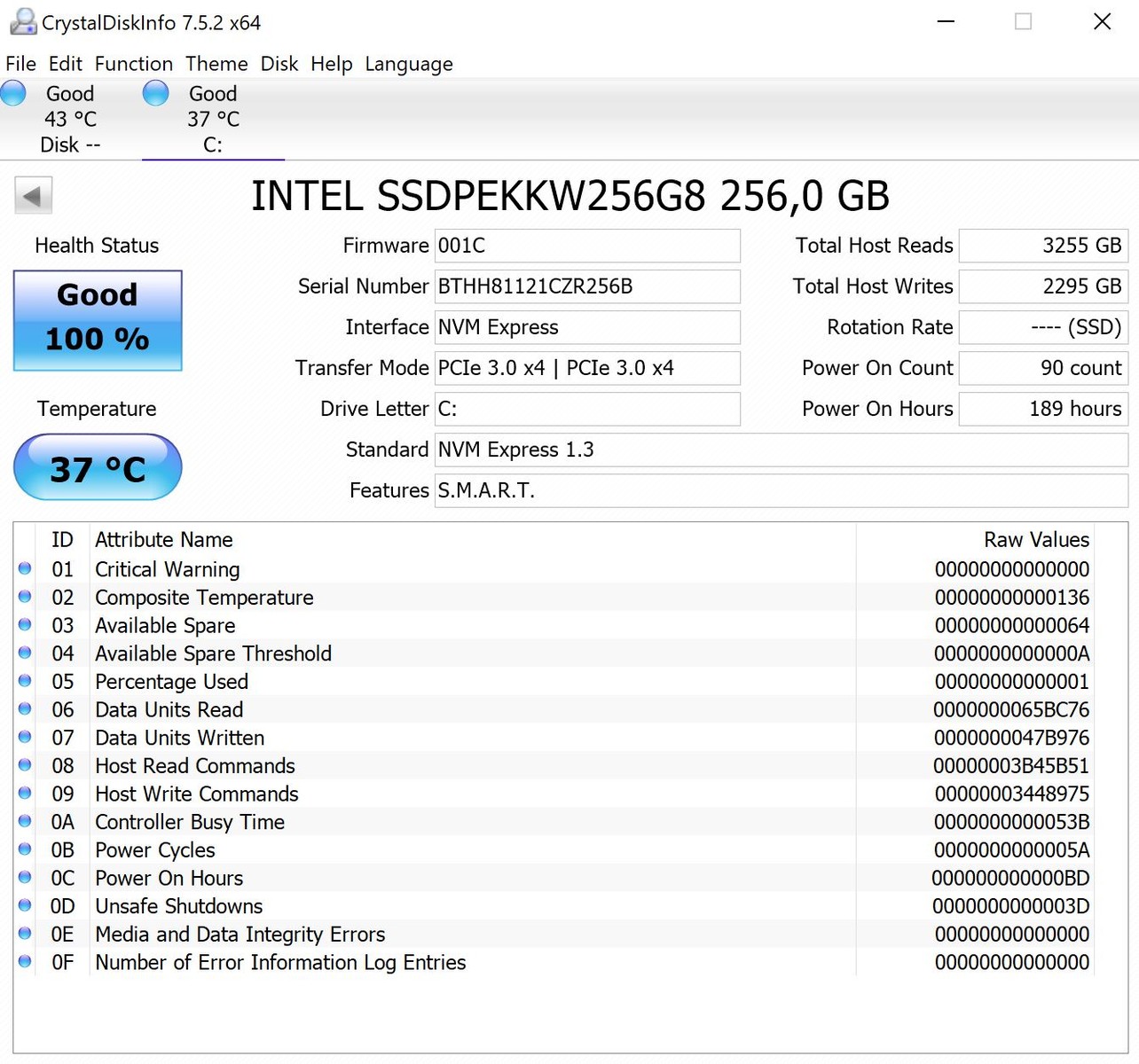The image size is (1139, 1064).
Task: Click the Transfer Mode field
Action: [x=587, y=368]
